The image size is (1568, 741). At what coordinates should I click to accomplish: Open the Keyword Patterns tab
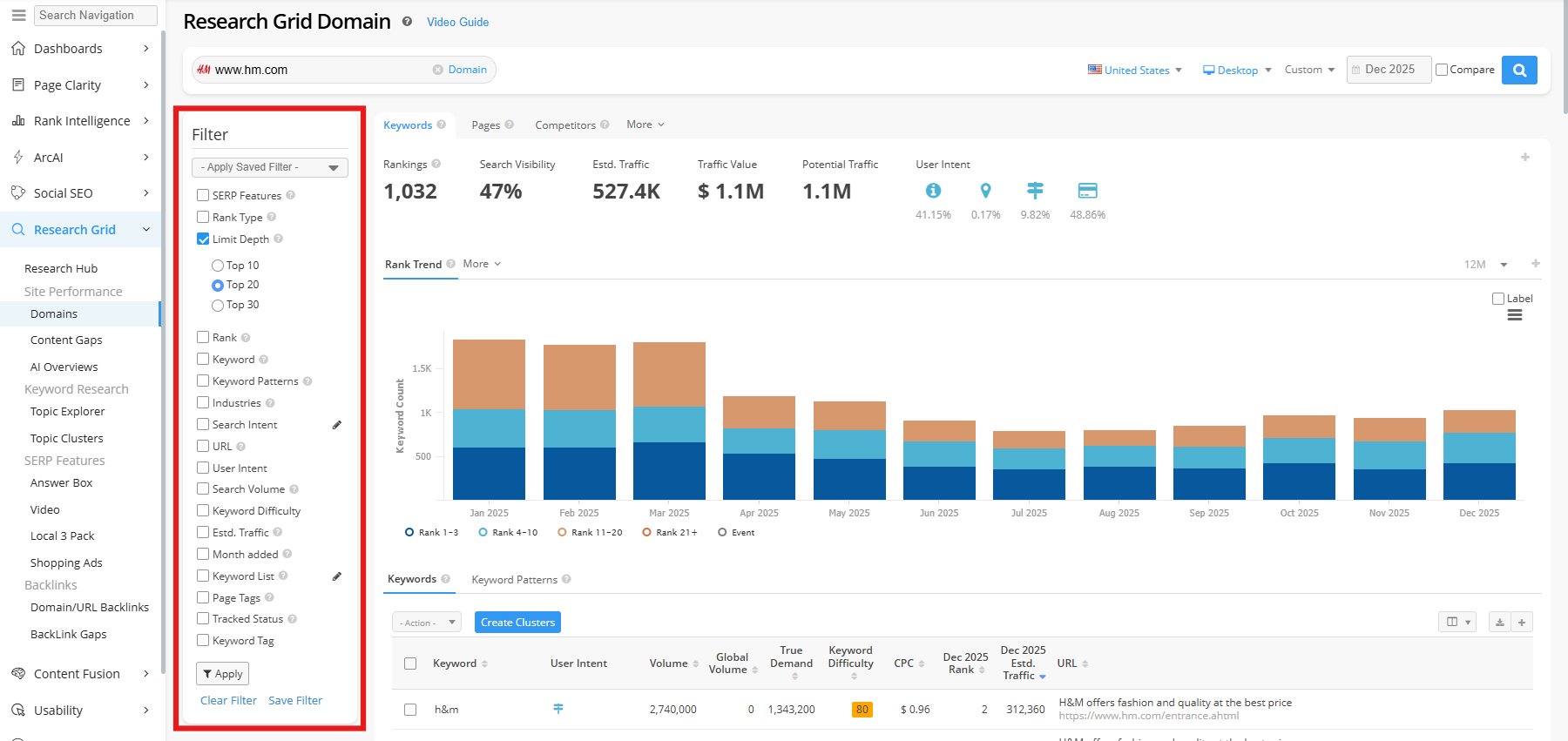coord(514,579)
